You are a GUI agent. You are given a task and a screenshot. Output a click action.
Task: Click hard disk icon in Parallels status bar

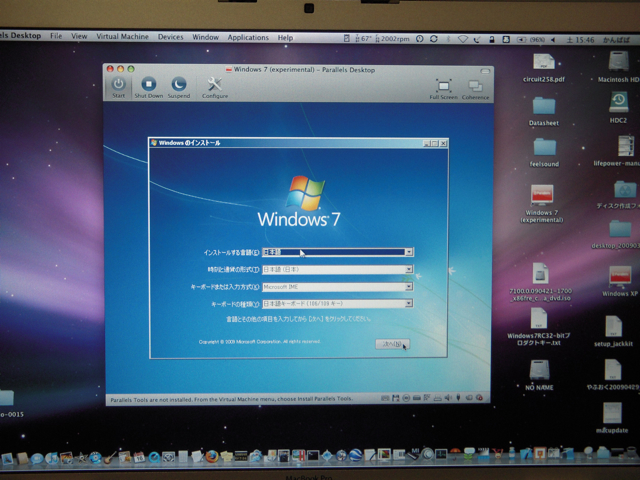pyautogui.click(x=417, y=398)
